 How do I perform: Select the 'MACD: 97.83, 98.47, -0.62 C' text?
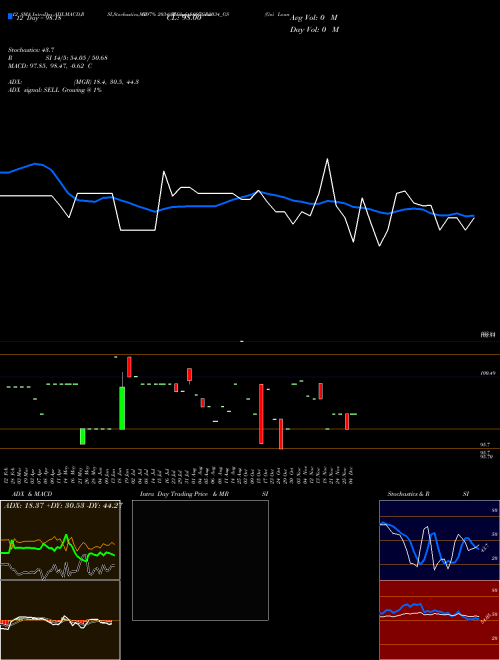(x=50, y=66)
